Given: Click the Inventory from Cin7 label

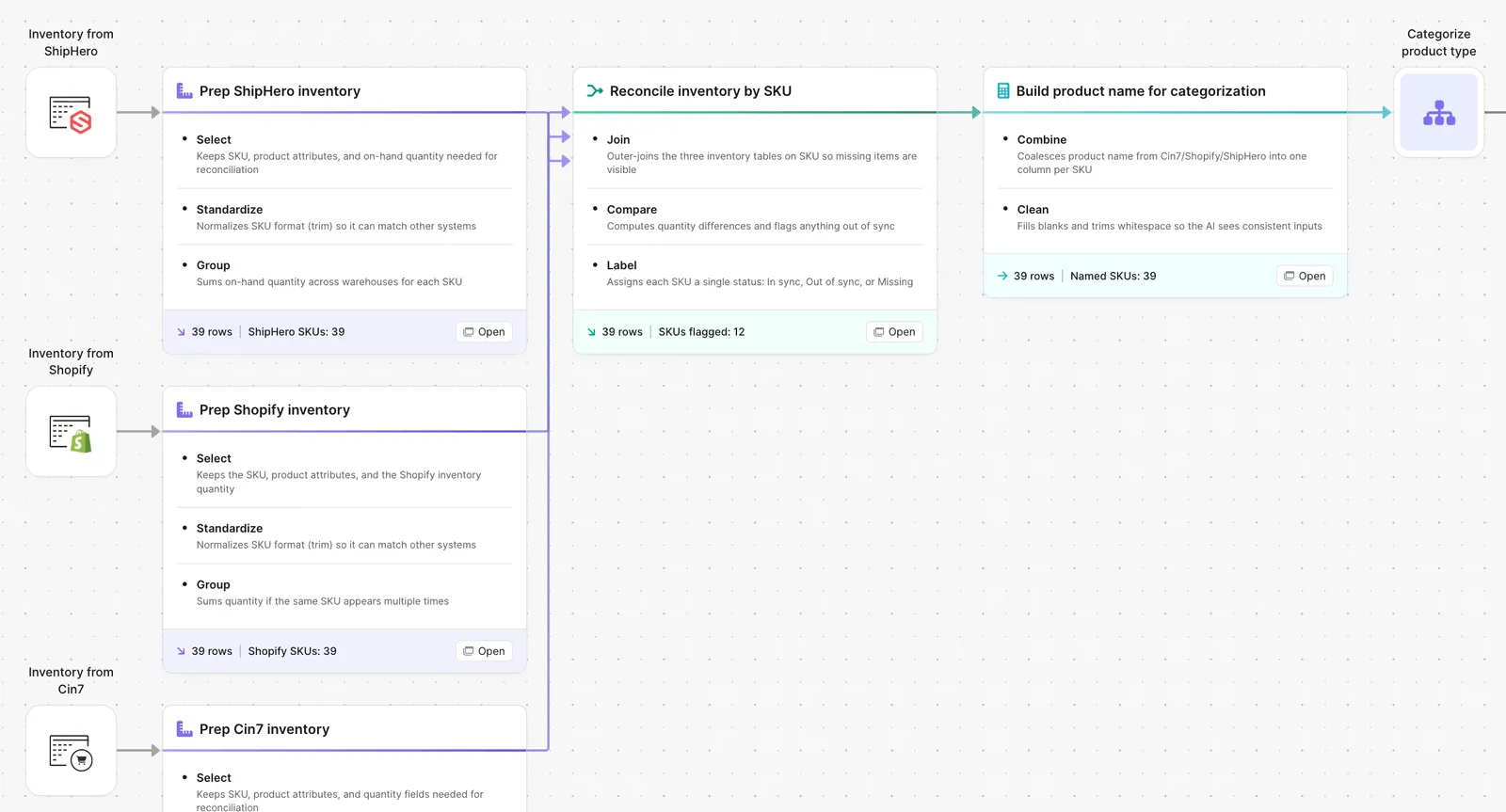Looking at the screenshot, I should coord(71,680).
